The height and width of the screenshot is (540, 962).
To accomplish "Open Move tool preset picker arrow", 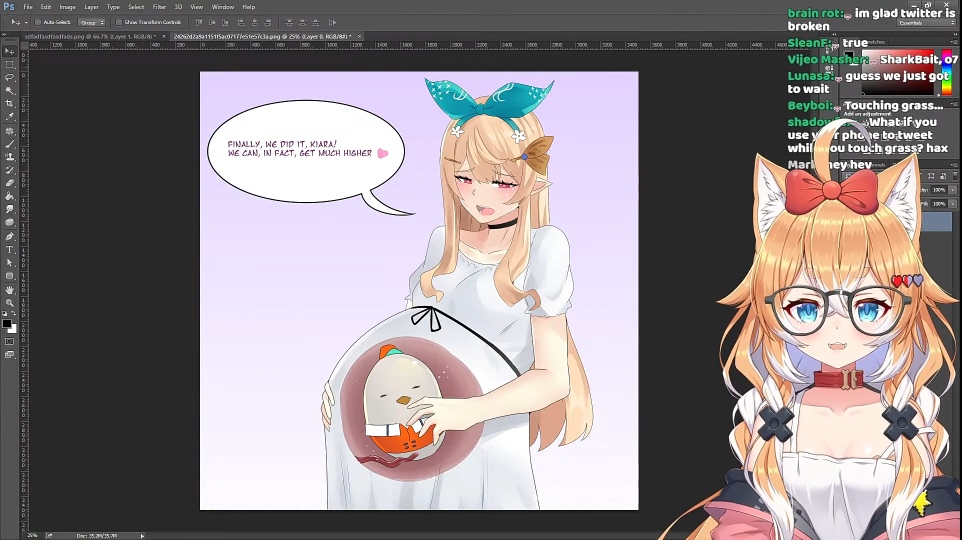I will 26,23.
